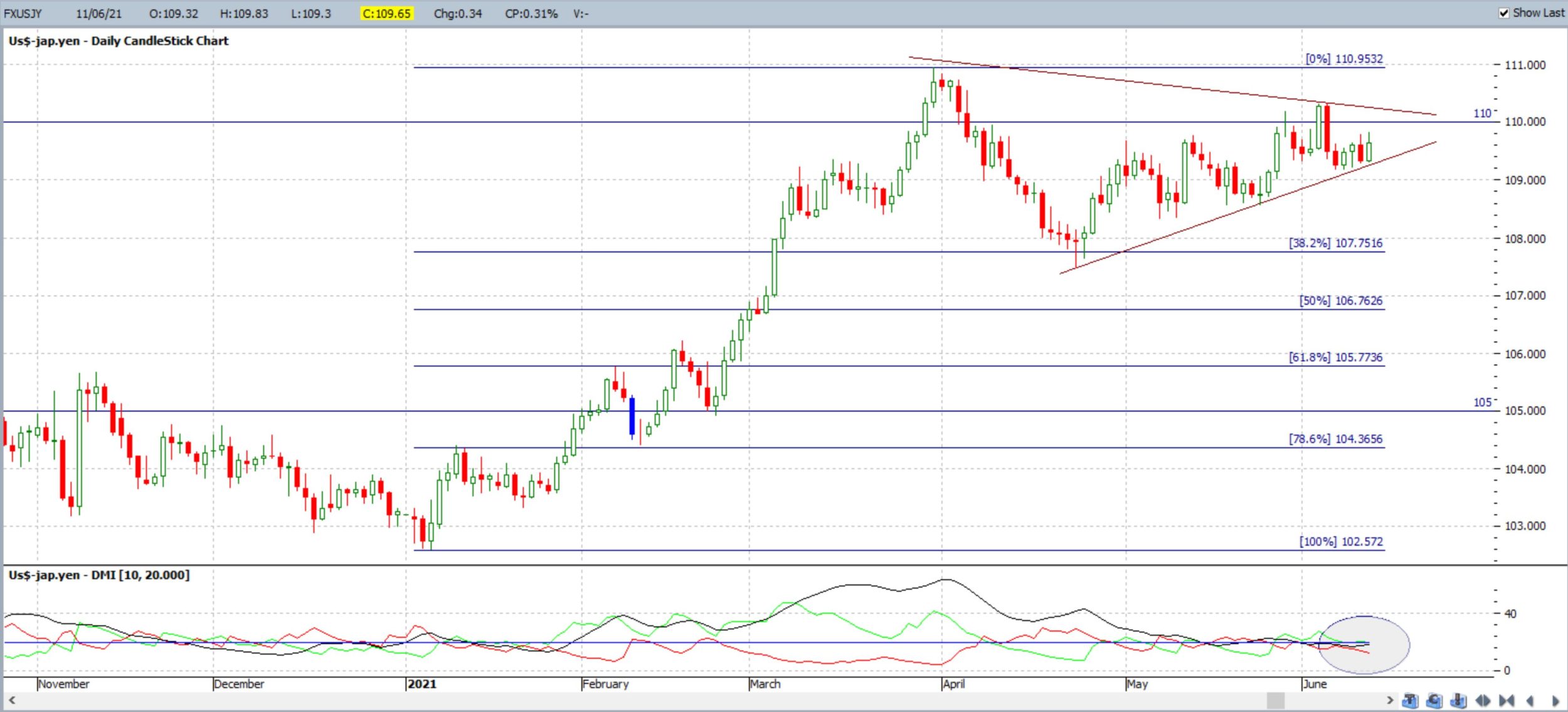Screen dimensions: 1568x712
Task: Click the November time axis label
Action: coord(63,684)
